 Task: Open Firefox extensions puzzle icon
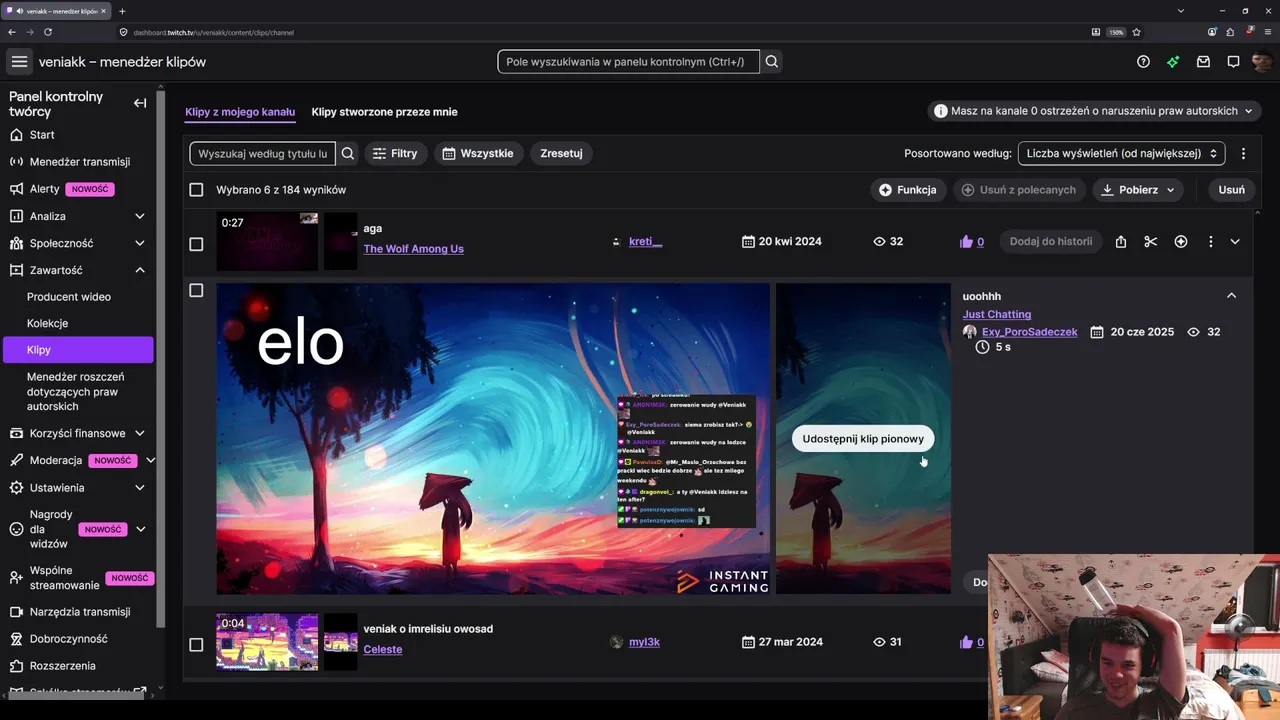(1231, 32)
